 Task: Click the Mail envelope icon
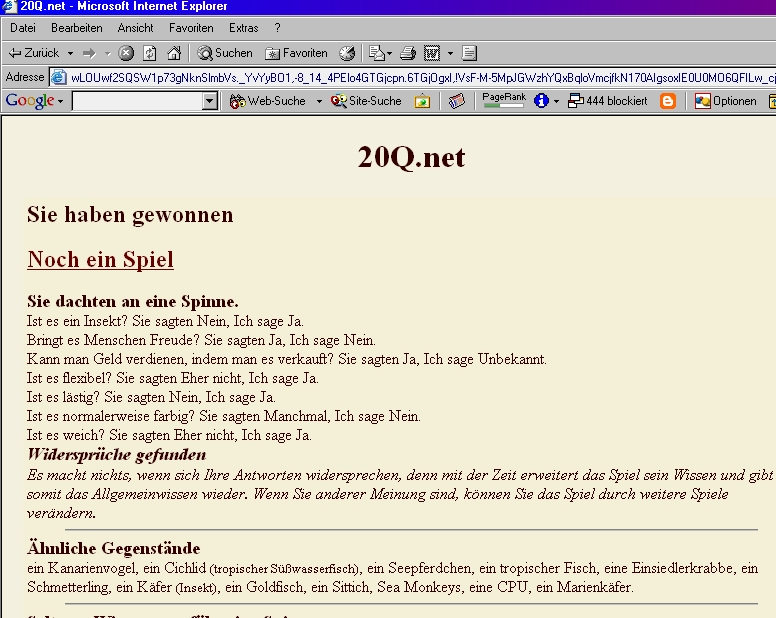(377, 53)
